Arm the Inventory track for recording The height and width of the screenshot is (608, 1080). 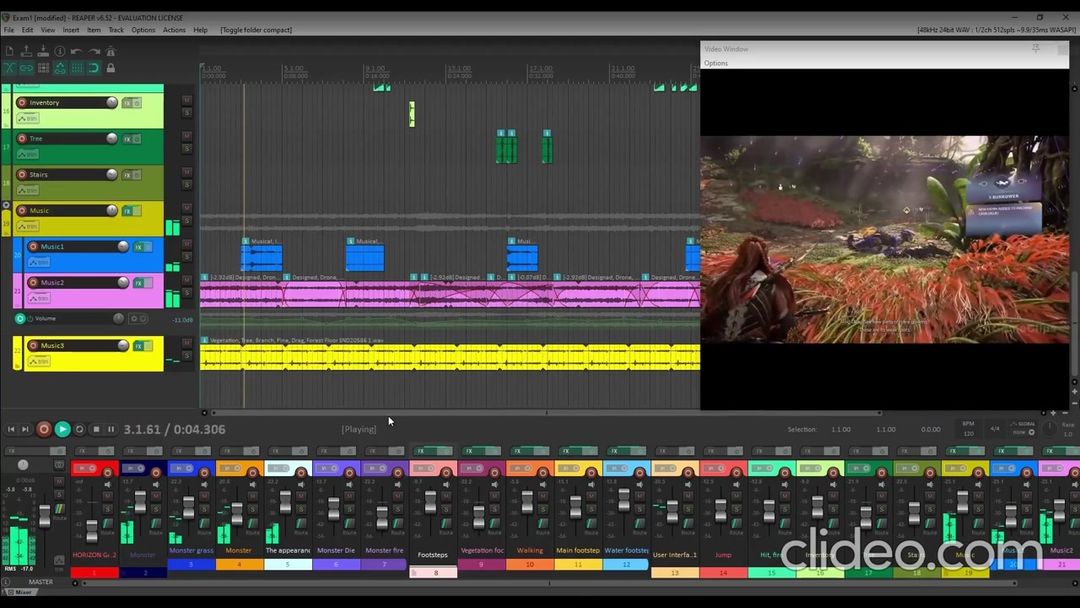click(22, 103)
